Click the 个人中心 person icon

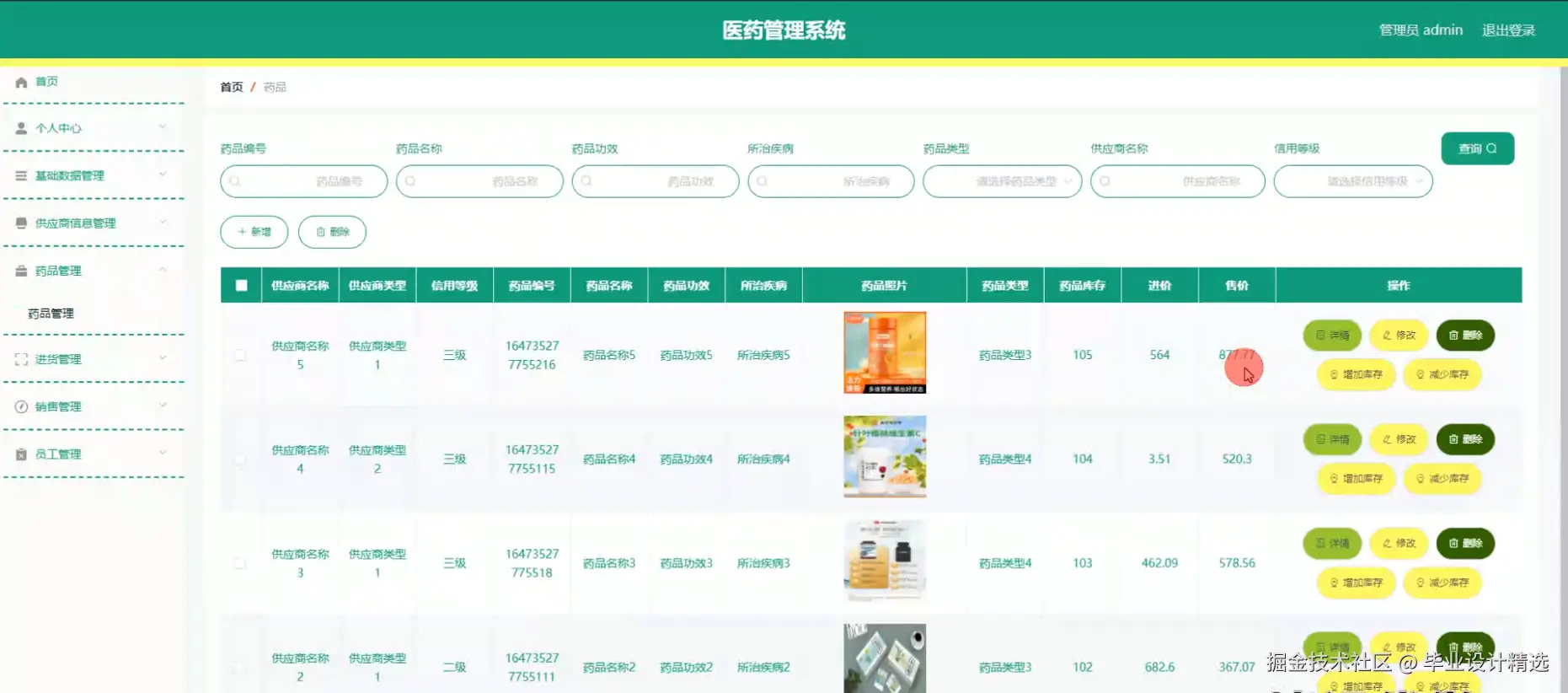click(x=21, y=128)
